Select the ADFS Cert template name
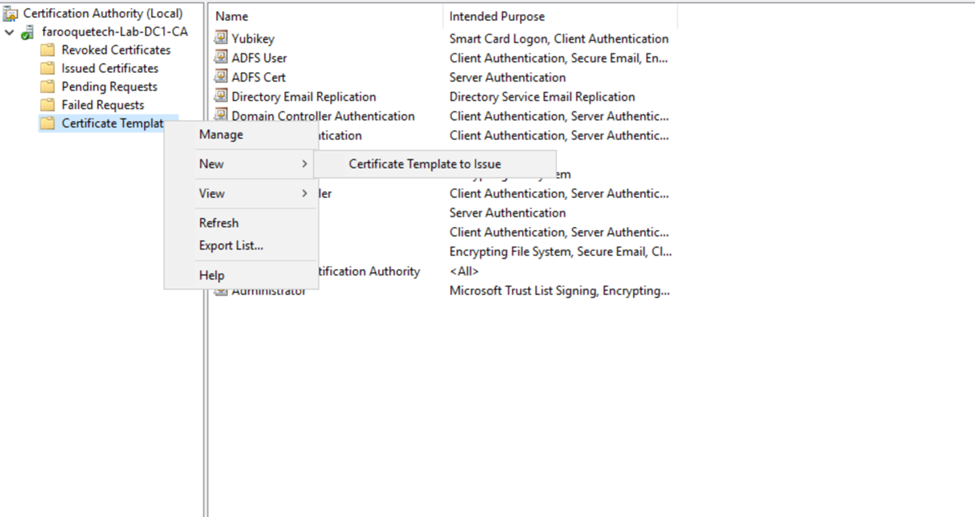 pyautogui.click(x=258, y=77)
